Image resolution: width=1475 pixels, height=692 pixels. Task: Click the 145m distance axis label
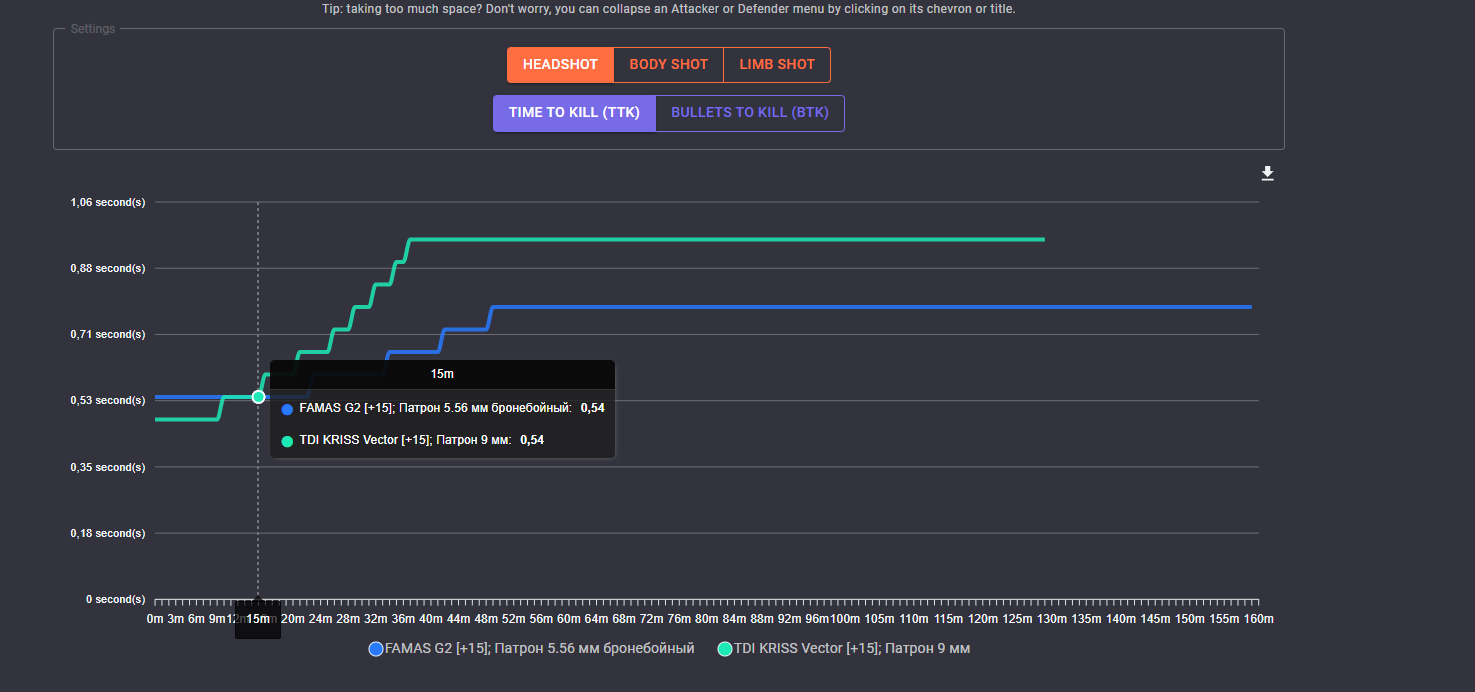(1155, 619)
